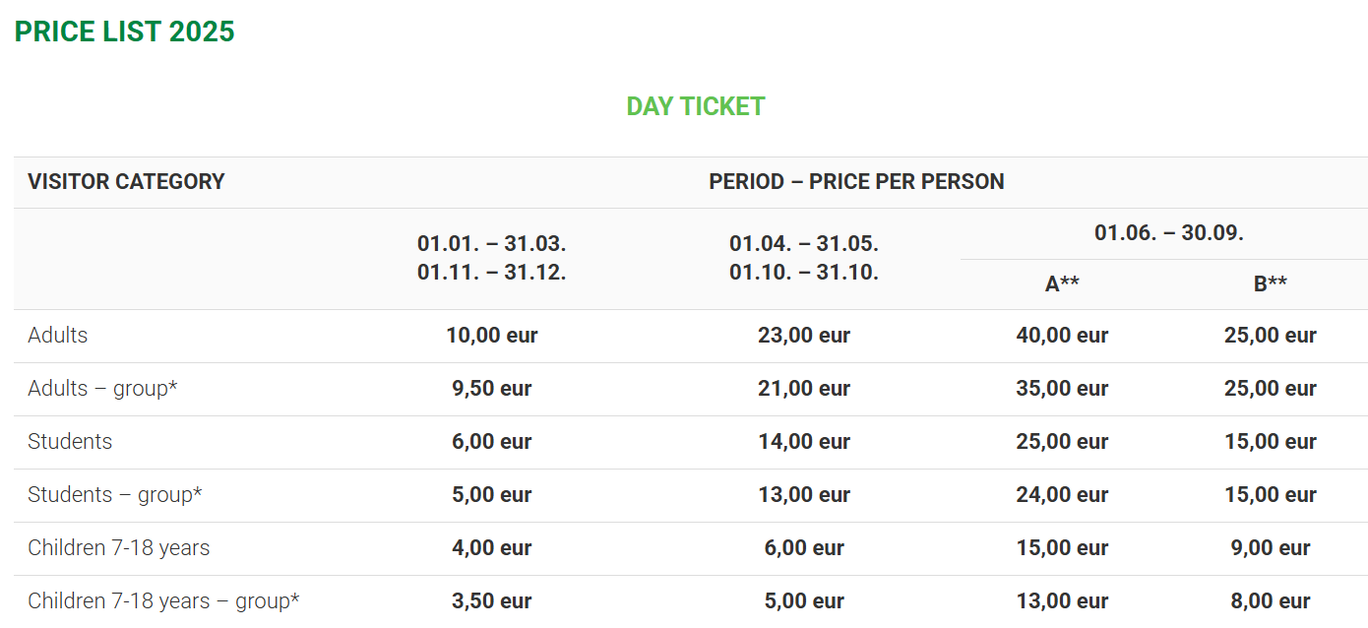
Task: Click the Adults 10,00 eur price
Action: coord(491,335)
